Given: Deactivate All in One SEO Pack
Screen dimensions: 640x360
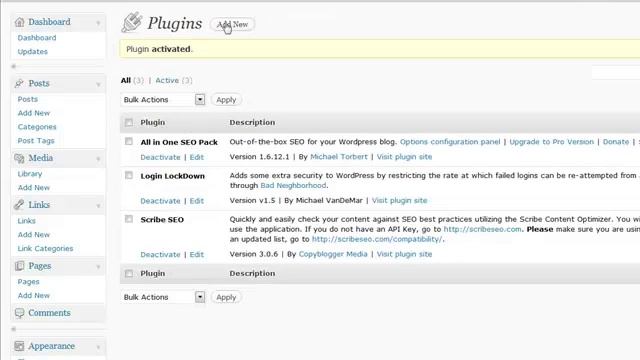Looking at the screenshot, I should pos(160,157).
